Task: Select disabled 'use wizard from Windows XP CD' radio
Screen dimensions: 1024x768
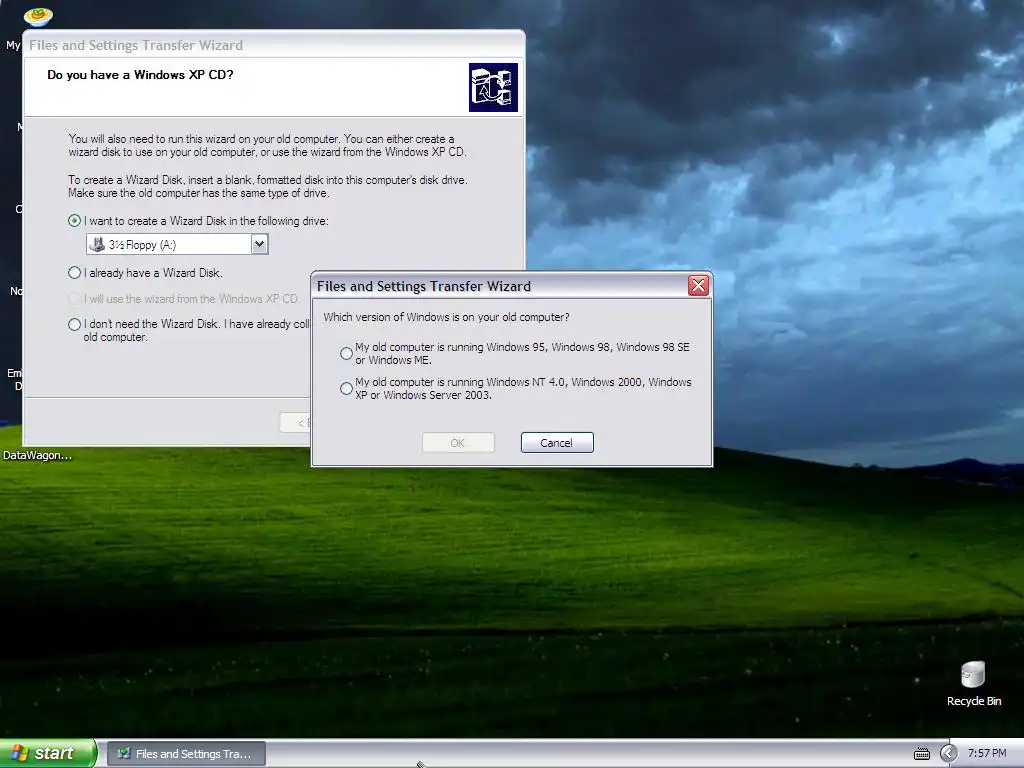Action: (x=74, y=298)
